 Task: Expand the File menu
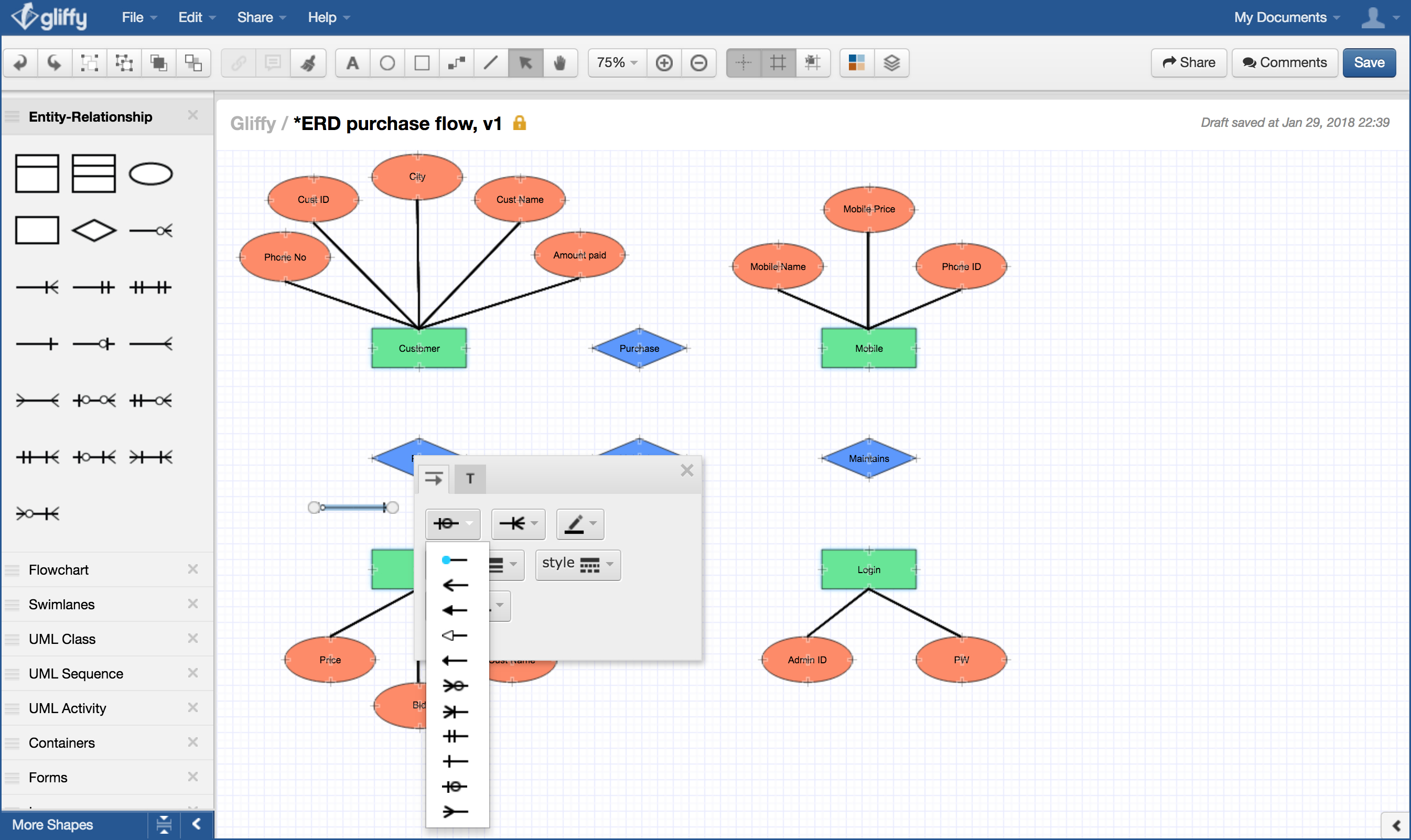[x=132, y=17]
